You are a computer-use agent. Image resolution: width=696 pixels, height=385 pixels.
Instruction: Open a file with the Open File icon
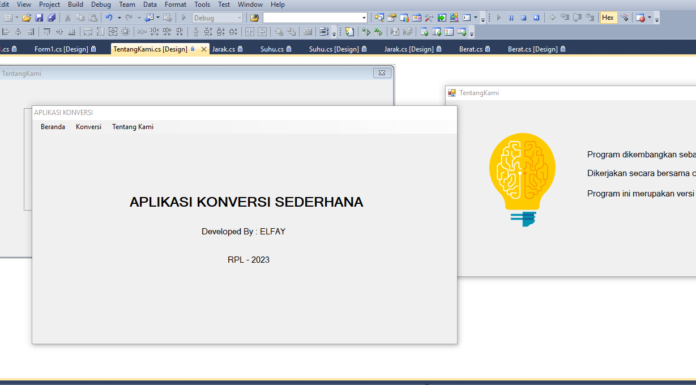tap(27, 18)
